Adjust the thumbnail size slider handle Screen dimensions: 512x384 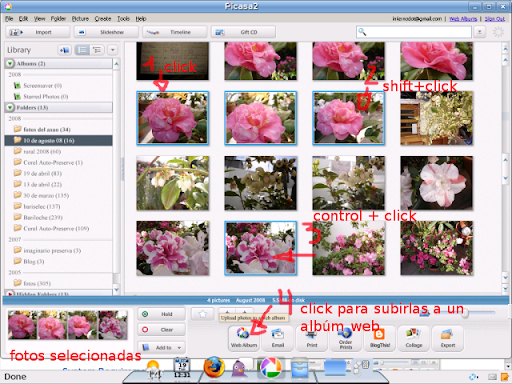465,313
